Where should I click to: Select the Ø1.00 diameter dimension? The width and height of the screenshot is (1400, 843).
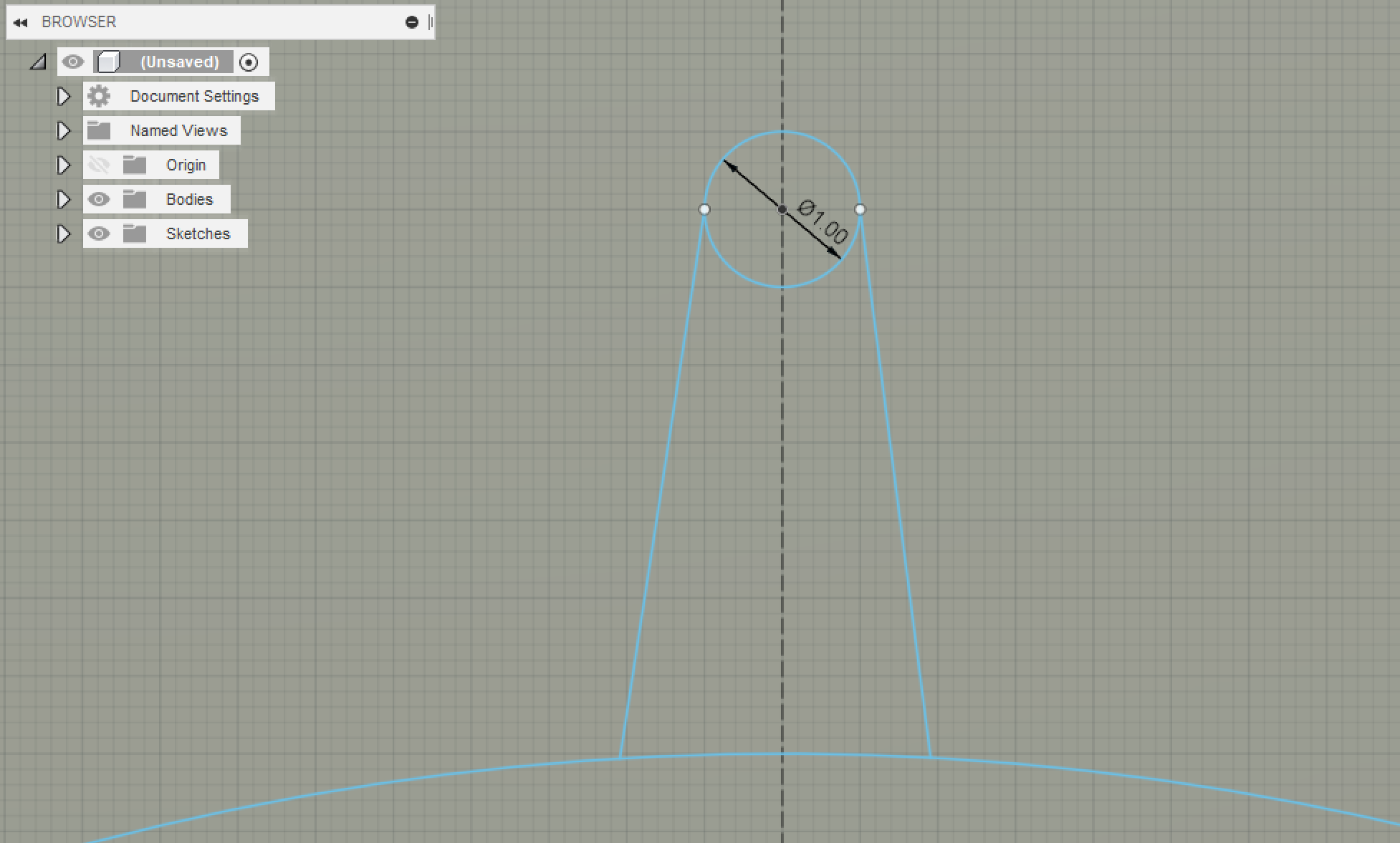point(823,222)
